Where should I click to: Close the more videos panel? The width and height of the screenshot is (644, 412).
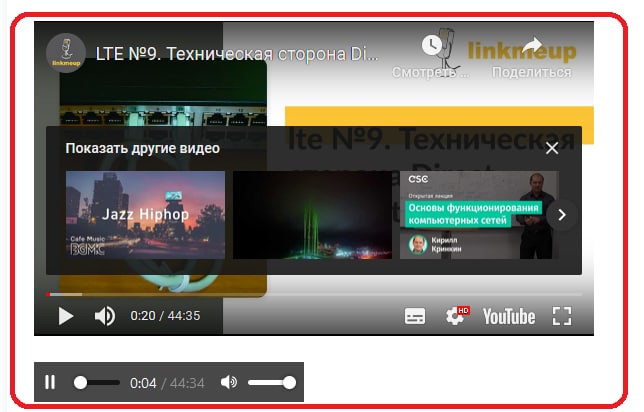pyautogui.click(x=552, y=148)
